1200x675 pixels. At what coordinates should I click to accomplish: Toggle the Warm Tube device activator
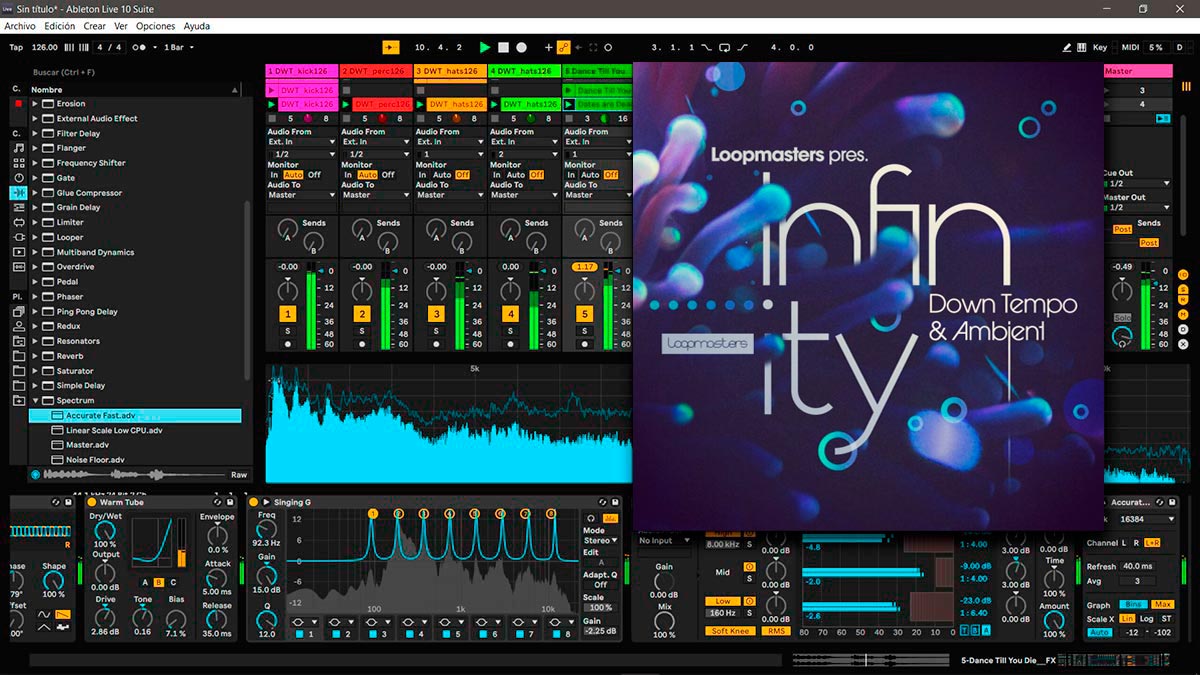pos(92,502)
